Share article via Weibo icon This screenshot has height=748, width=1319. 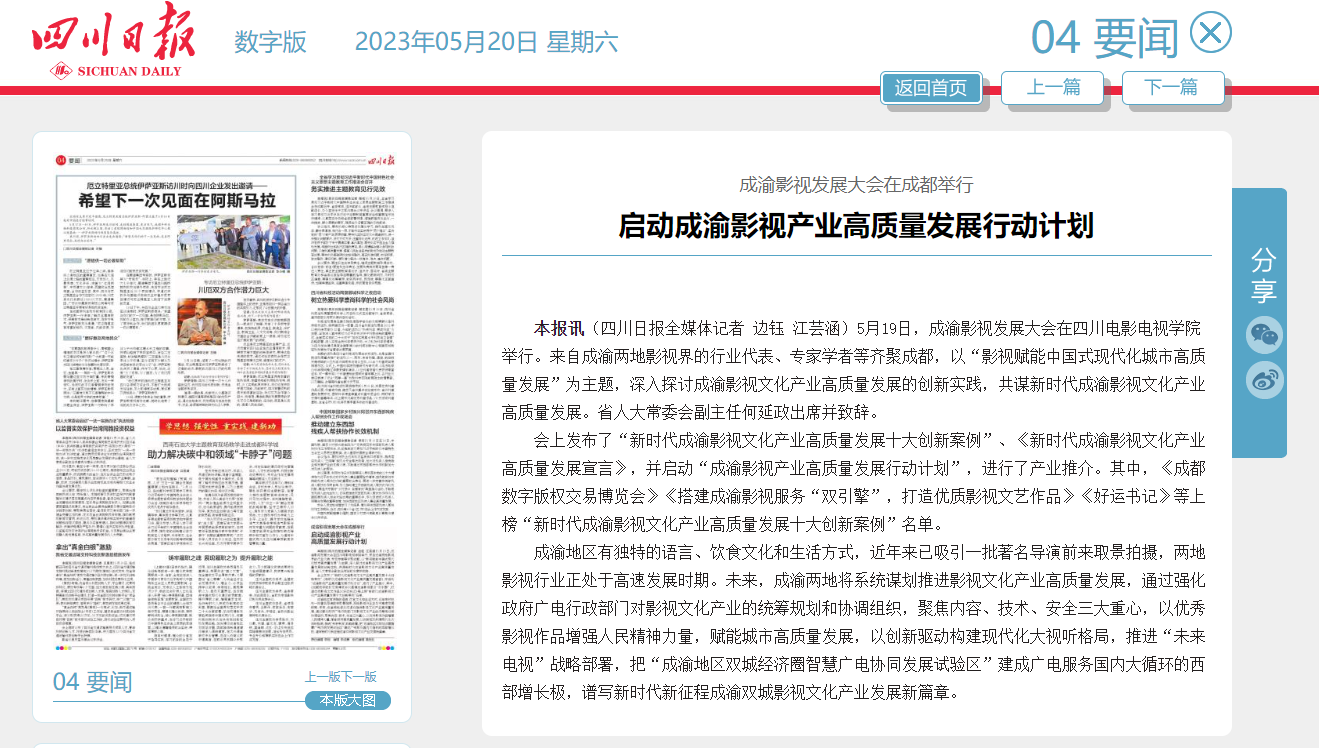(1264, 380)
